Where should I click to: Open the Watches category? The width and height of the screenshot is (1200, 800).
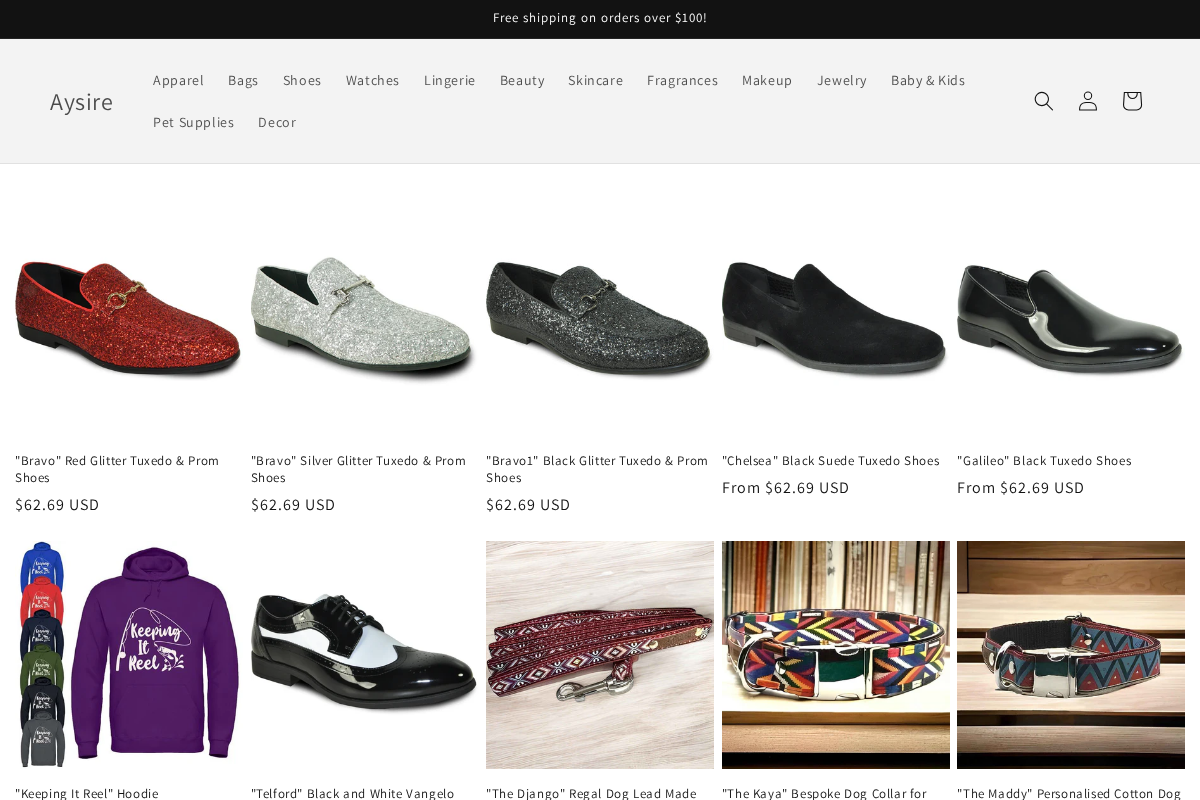pyautogui.click(x=372, y=80)
